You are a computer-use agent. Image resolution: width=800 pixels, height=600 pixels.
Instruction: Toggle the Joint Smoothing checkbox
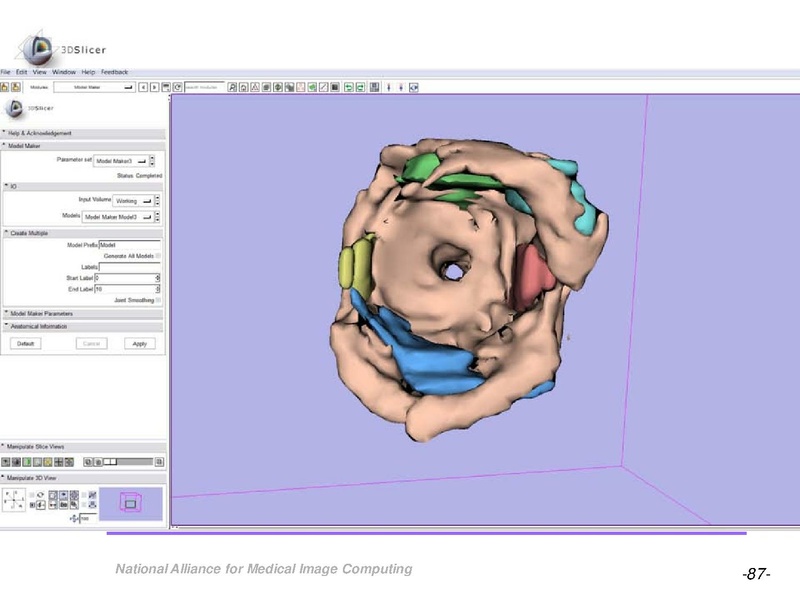tap(158, 300)
